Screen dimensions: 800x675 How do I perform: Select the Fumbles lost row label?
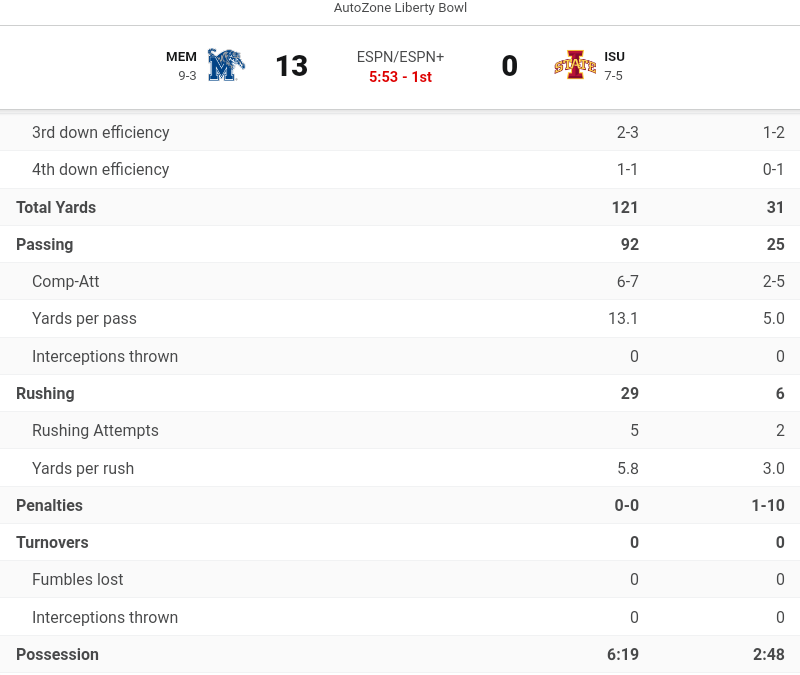point(77,580)
